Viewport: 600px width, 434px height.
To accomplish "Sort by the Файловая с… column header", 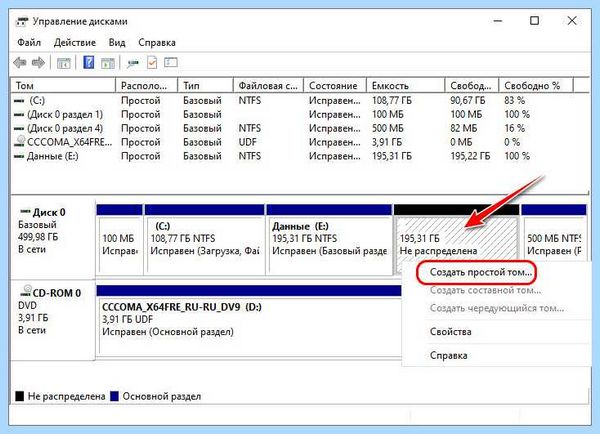I will (x=268, y=85).
